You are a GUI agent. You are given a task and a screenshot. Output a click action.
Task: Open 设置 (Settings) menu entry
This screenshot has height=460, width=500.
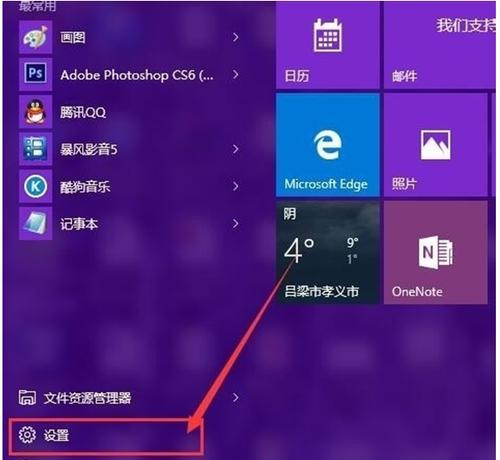106,435
